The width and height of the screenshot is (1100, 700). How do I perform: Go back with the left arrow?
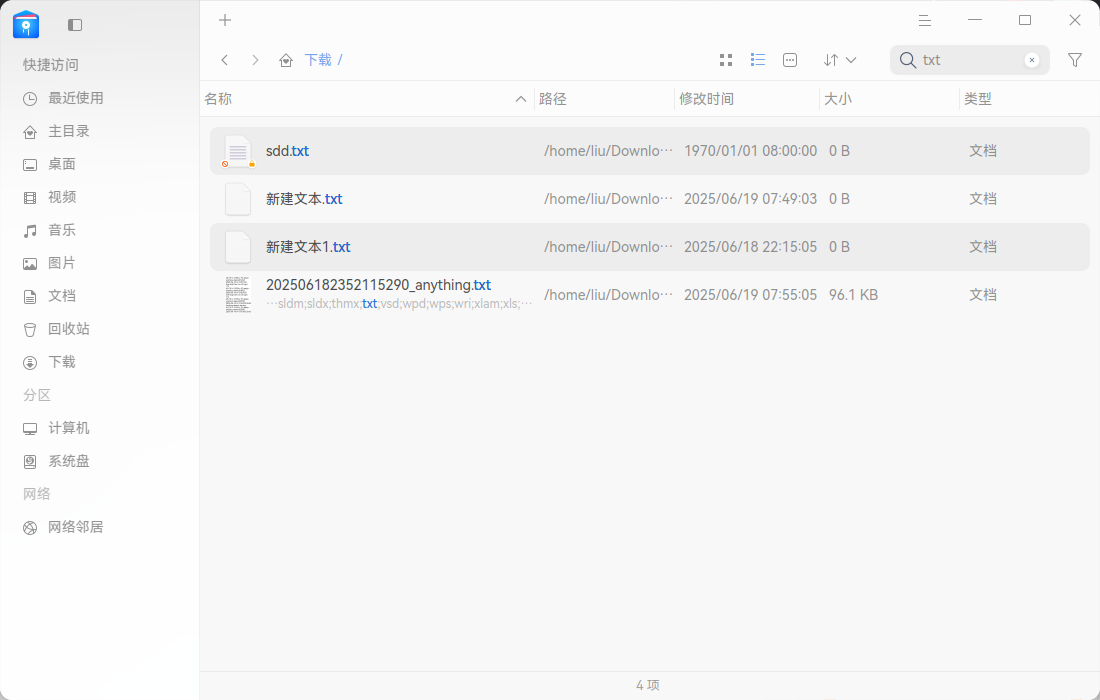pyautogui.click(x=224, y=60)
